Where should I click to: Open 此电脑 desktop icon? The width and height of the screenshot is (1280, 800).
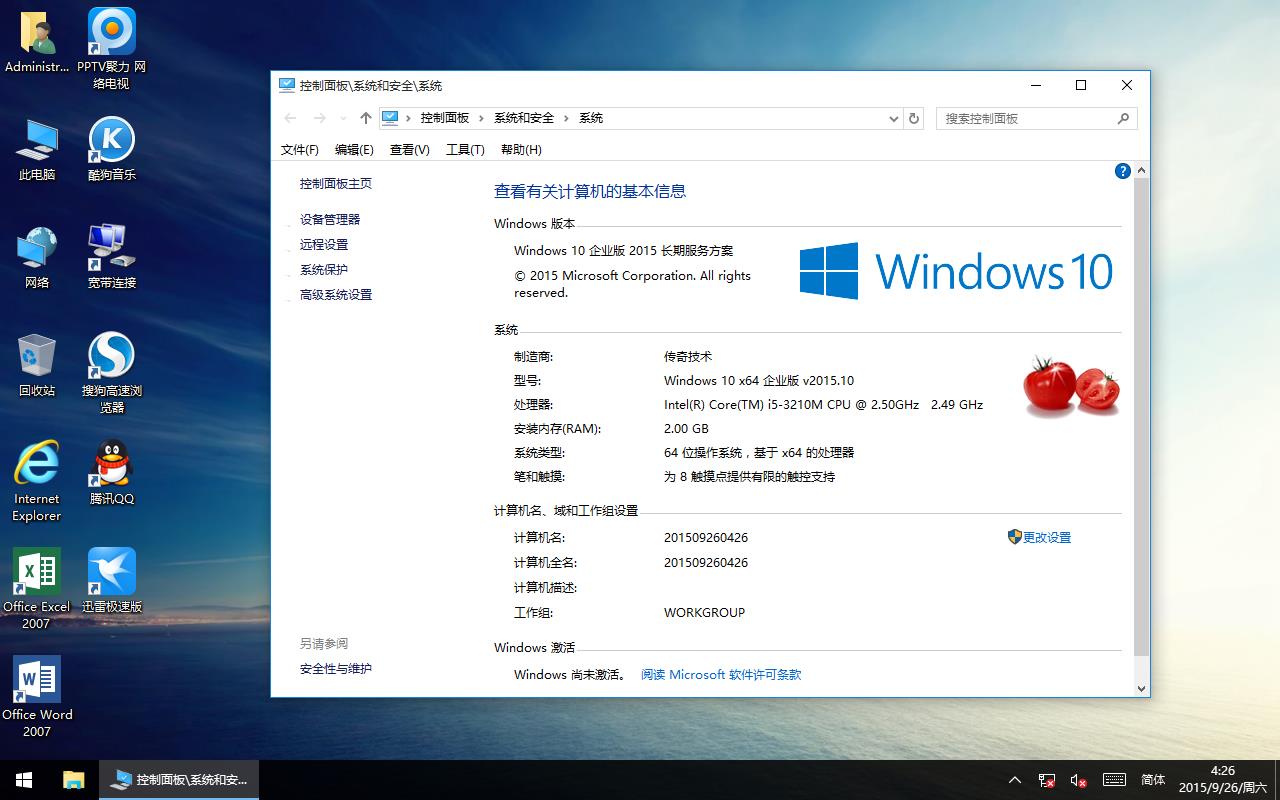(37, 149)
